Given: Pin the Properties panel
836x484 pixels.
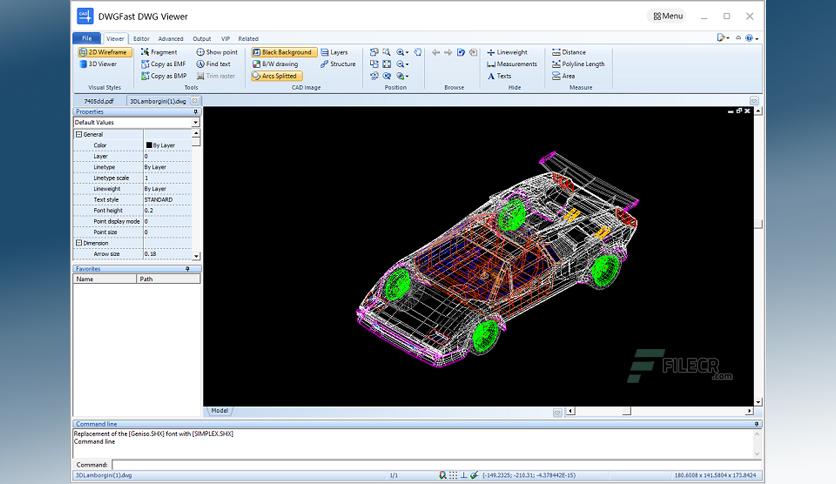Looking at the screenshot, I should pyautogui.click(x=196, y=112).
